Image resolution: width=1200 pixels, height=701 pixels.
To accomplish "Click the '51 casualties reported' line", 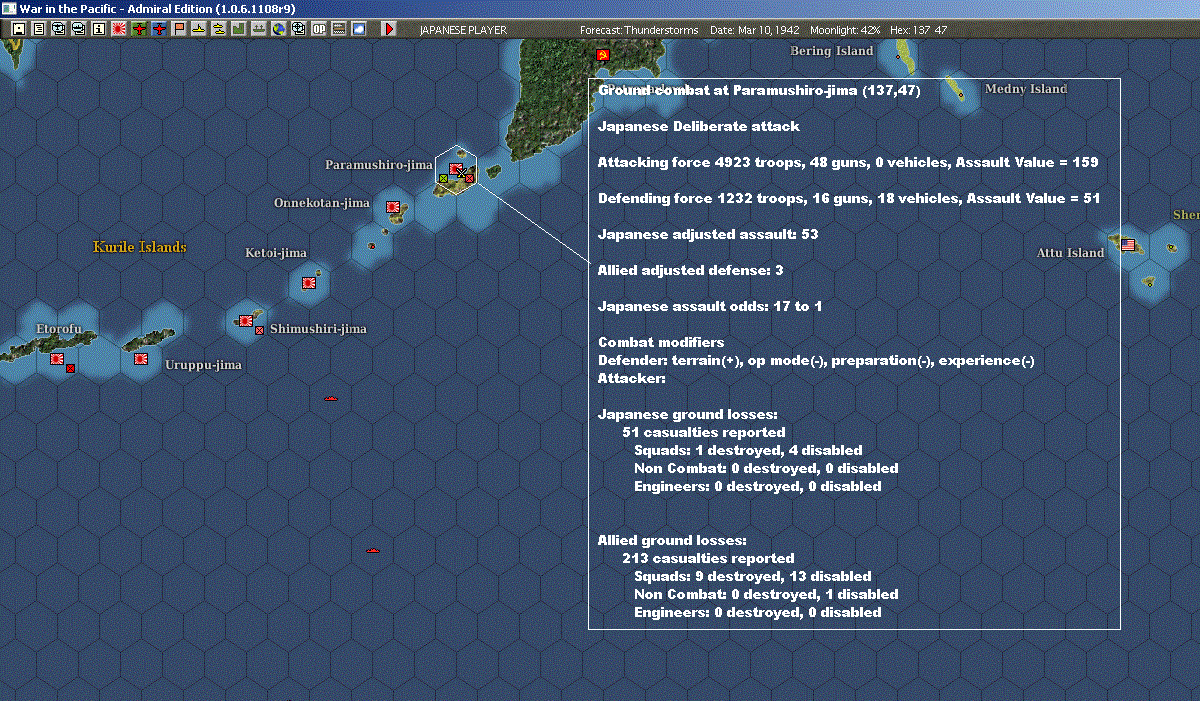I will pyautogui.click(x=704, y=433).
